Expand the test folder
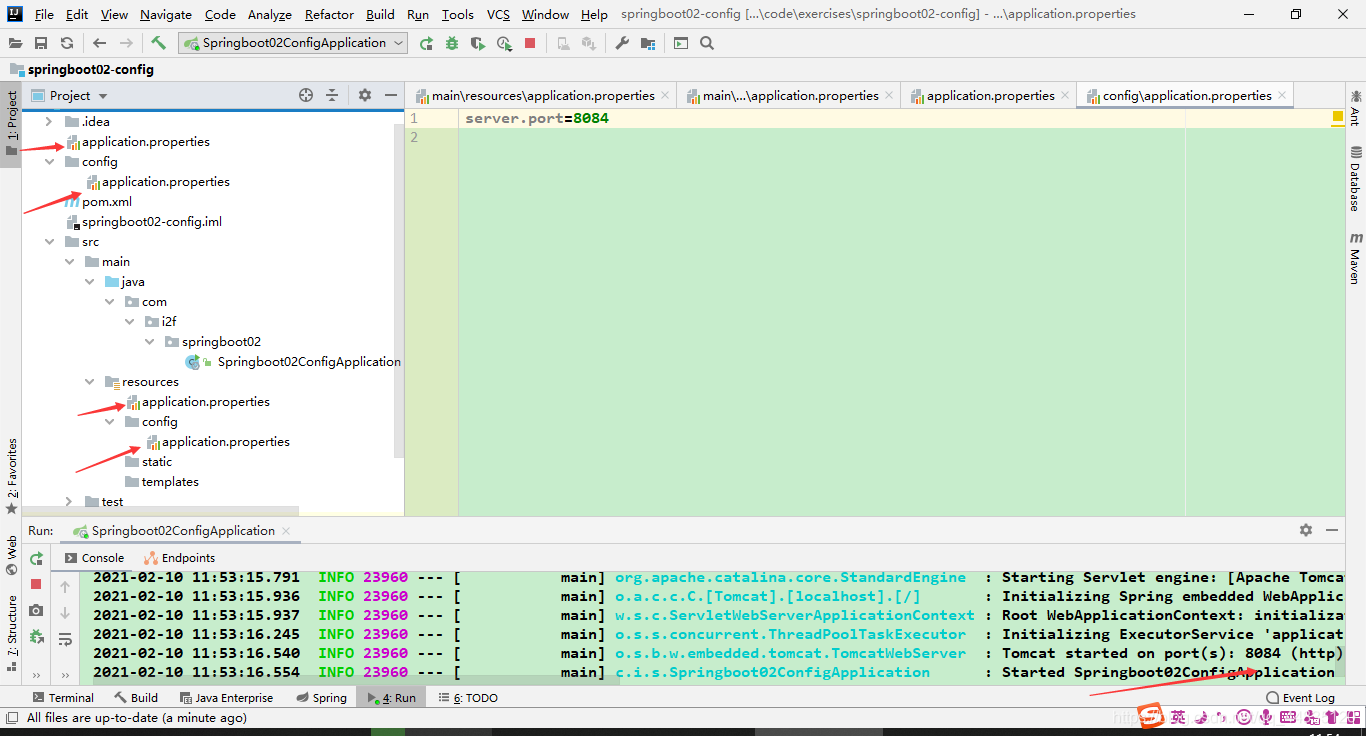The height and width of the screenshot is (736, 1366). (69, 501)
